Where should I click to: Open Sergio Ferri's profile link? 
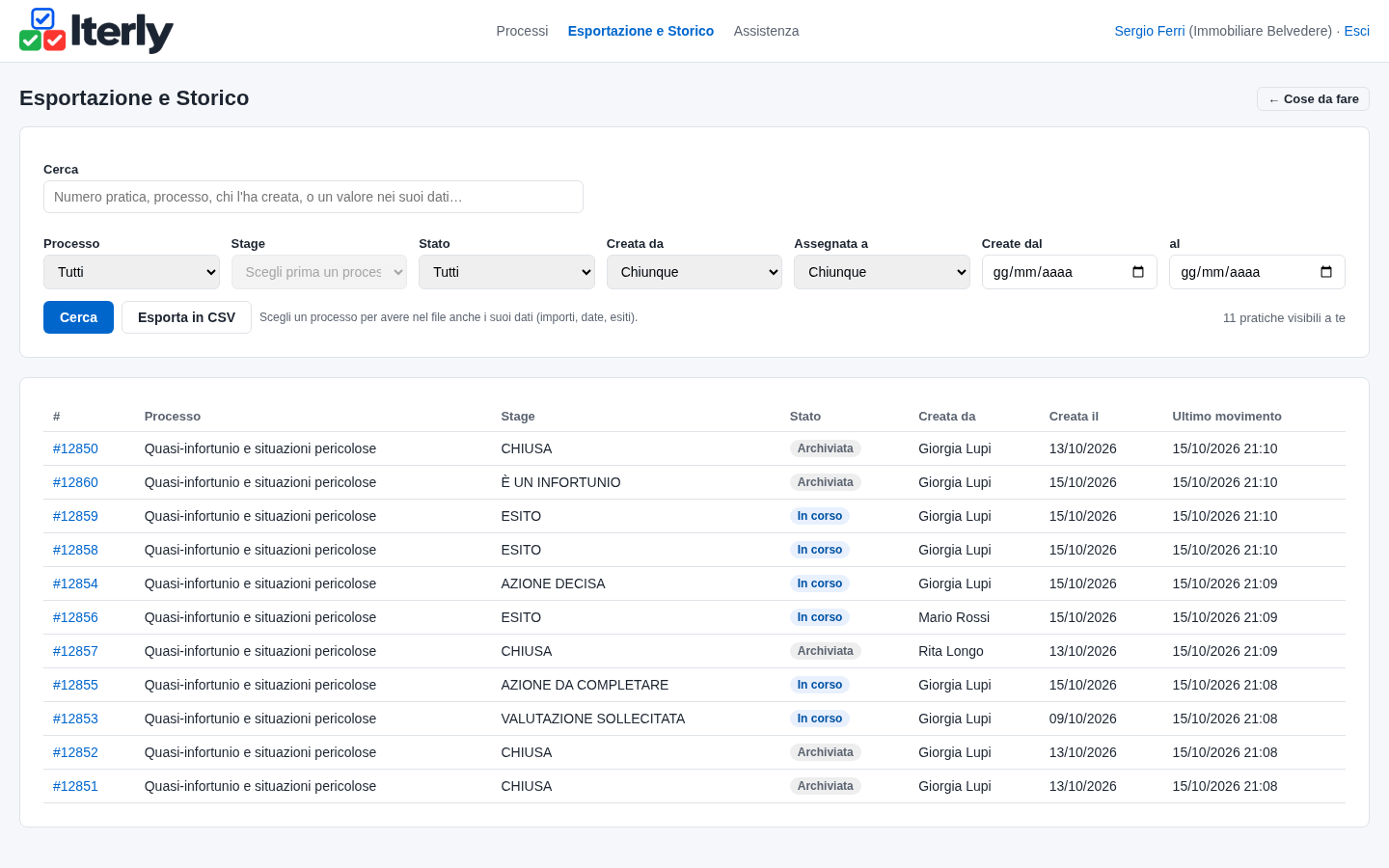(x=1150, y=31)
